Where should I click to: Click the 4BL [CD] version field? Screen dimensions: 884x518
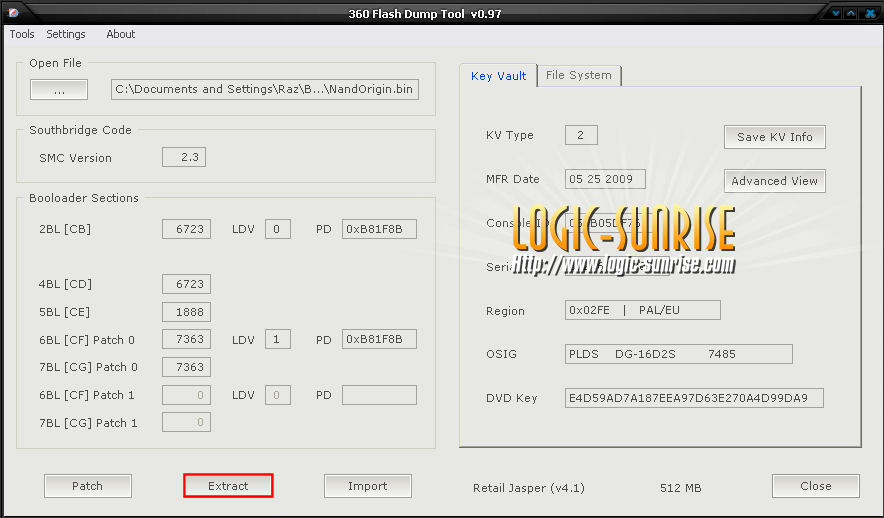(x=186, y=284)
